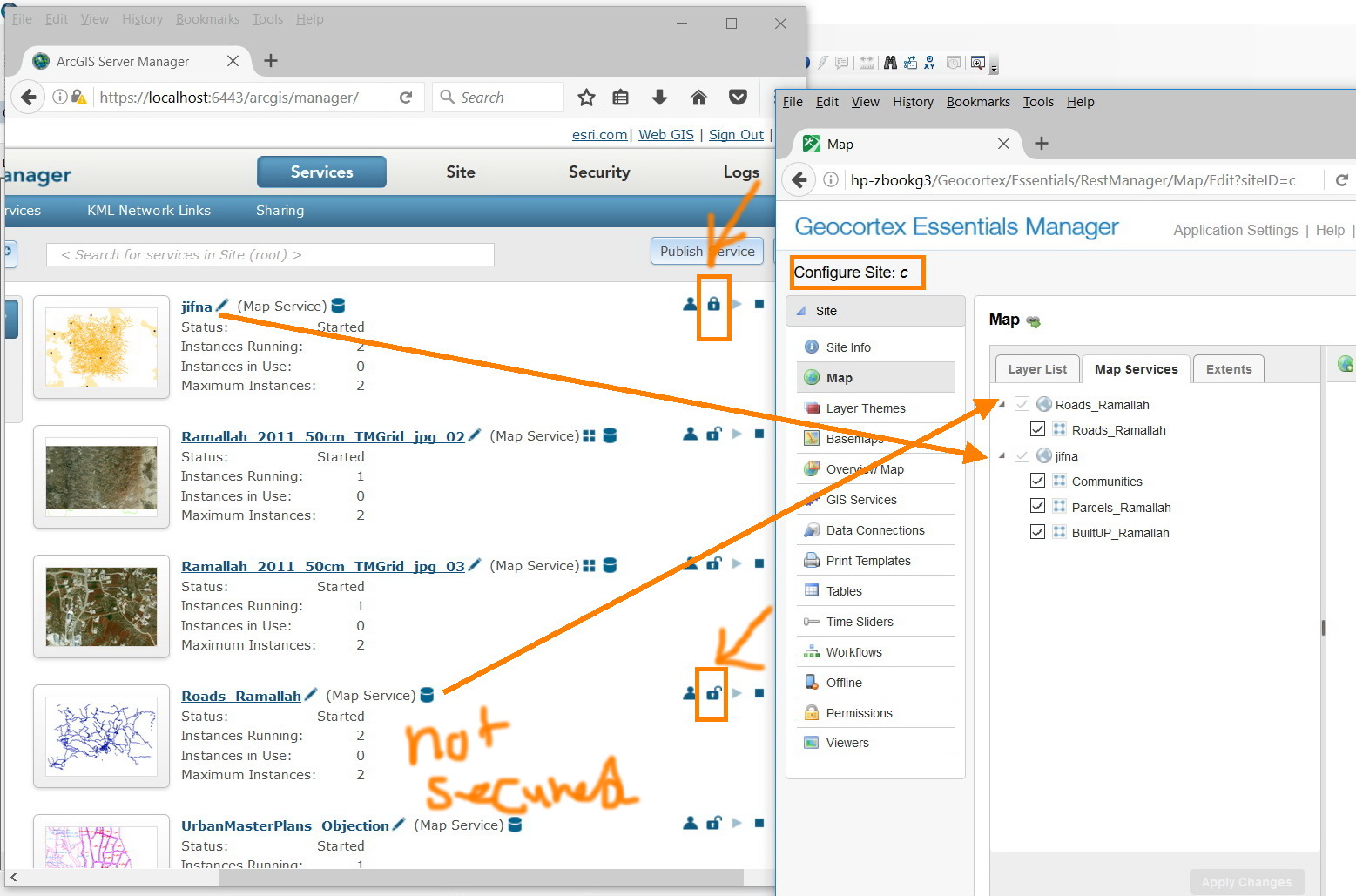Click the Roads_Ramallah service thumbnail
The width and height of the screenshot is (1356, 896).
tap(101, 736)
